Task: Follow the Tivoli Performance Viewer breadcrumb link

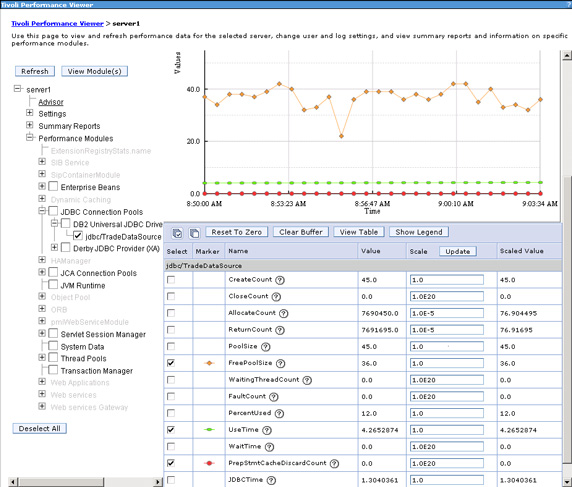Action: point(58,23)
